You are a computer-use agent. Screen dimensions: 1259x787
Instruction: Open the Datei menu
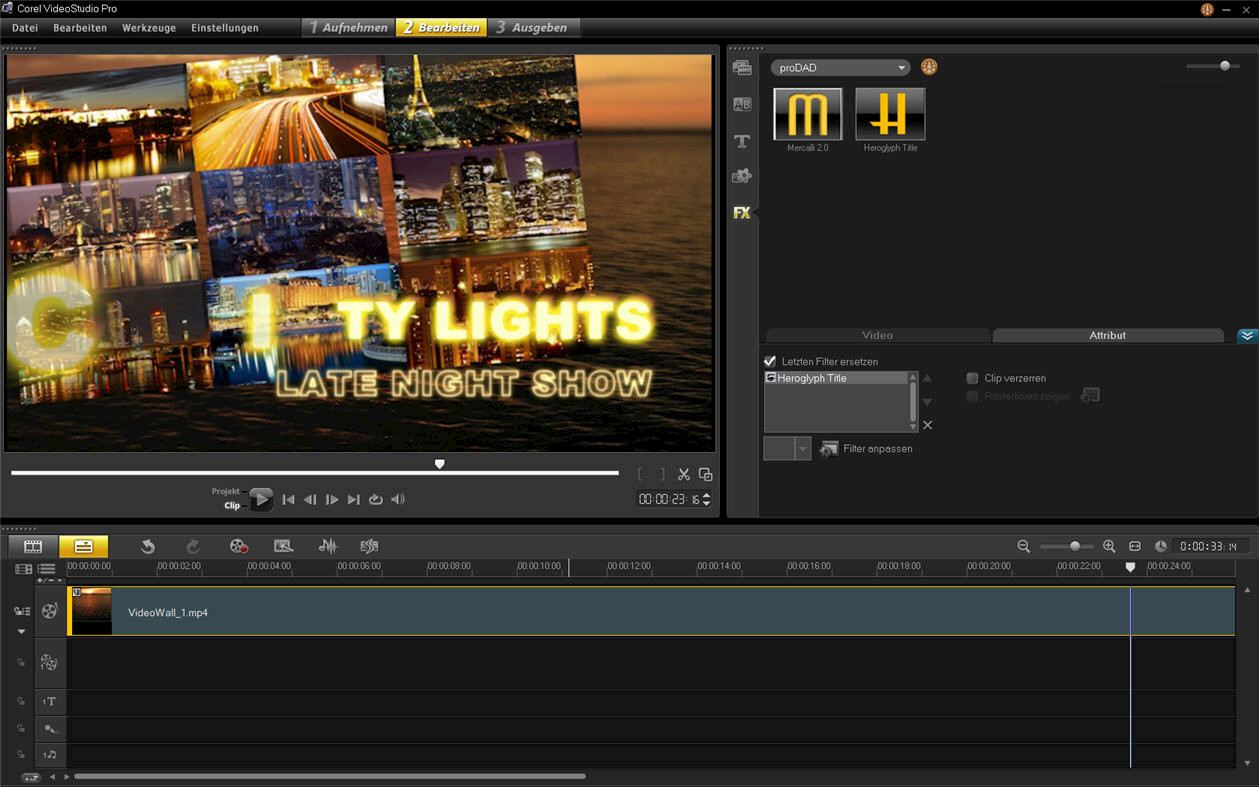25,28
